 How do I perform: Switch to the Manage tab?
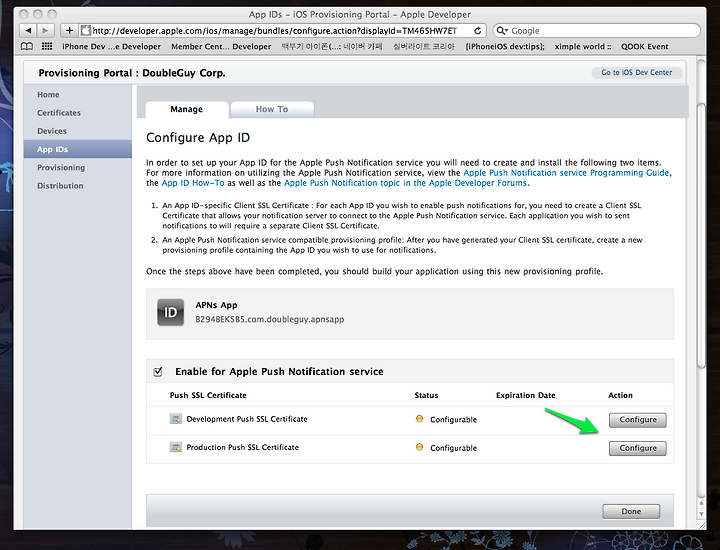point(187,109)
